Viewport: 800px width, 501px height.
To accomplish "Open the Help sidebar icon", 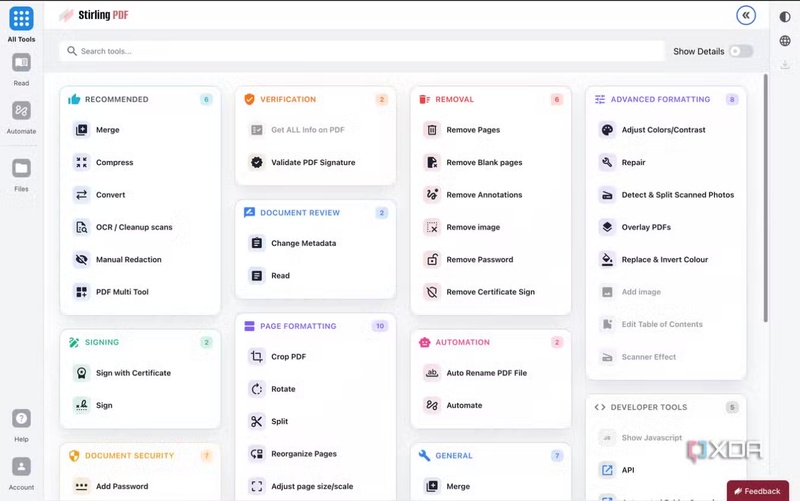I will [21, 419].
